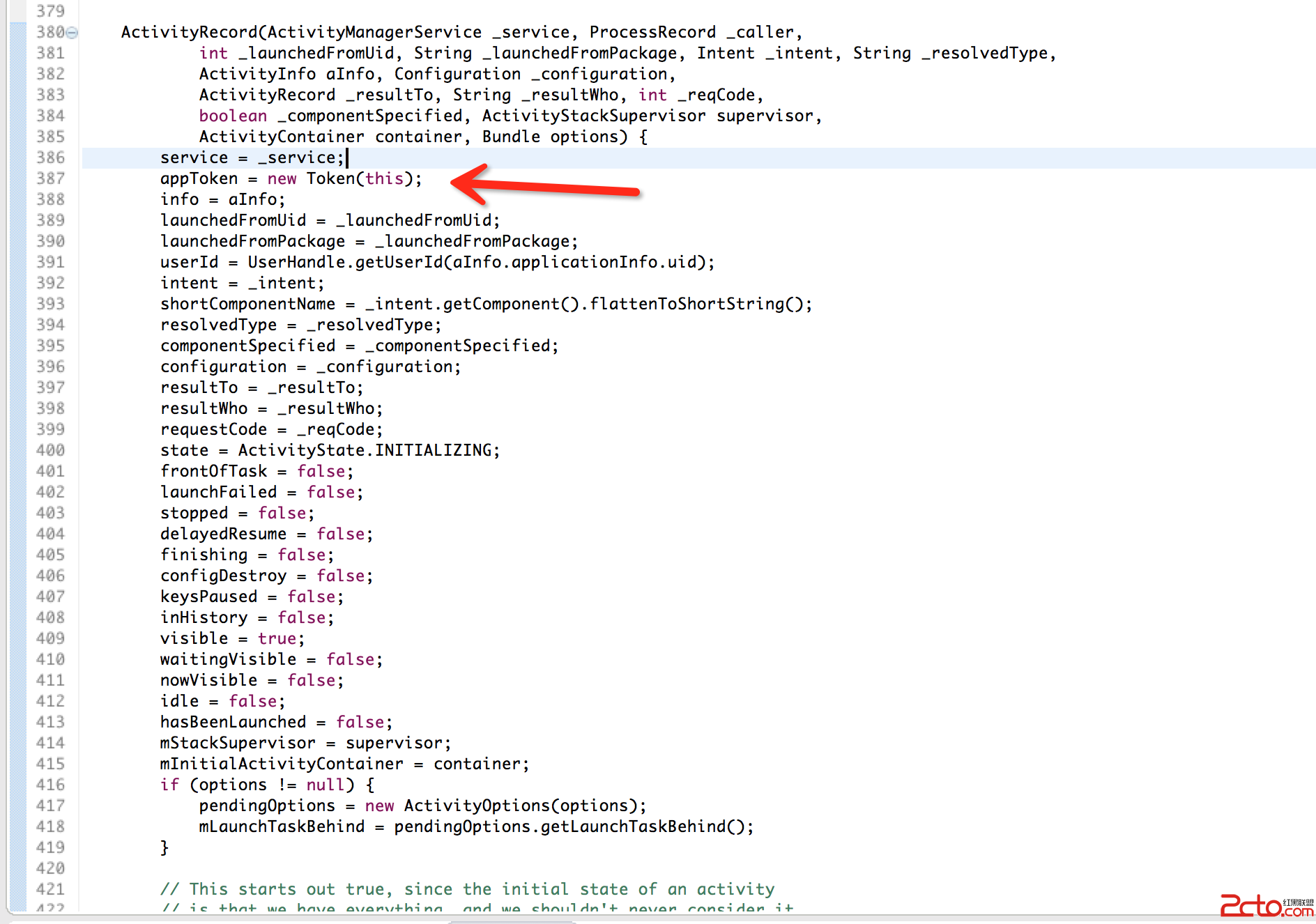Image resolution: width=1316 pixels, height=924 pixels.
Task: Click the 'resultTo = _resultTo;' statement
Action: pyautogui.click(x=262, y=387)
